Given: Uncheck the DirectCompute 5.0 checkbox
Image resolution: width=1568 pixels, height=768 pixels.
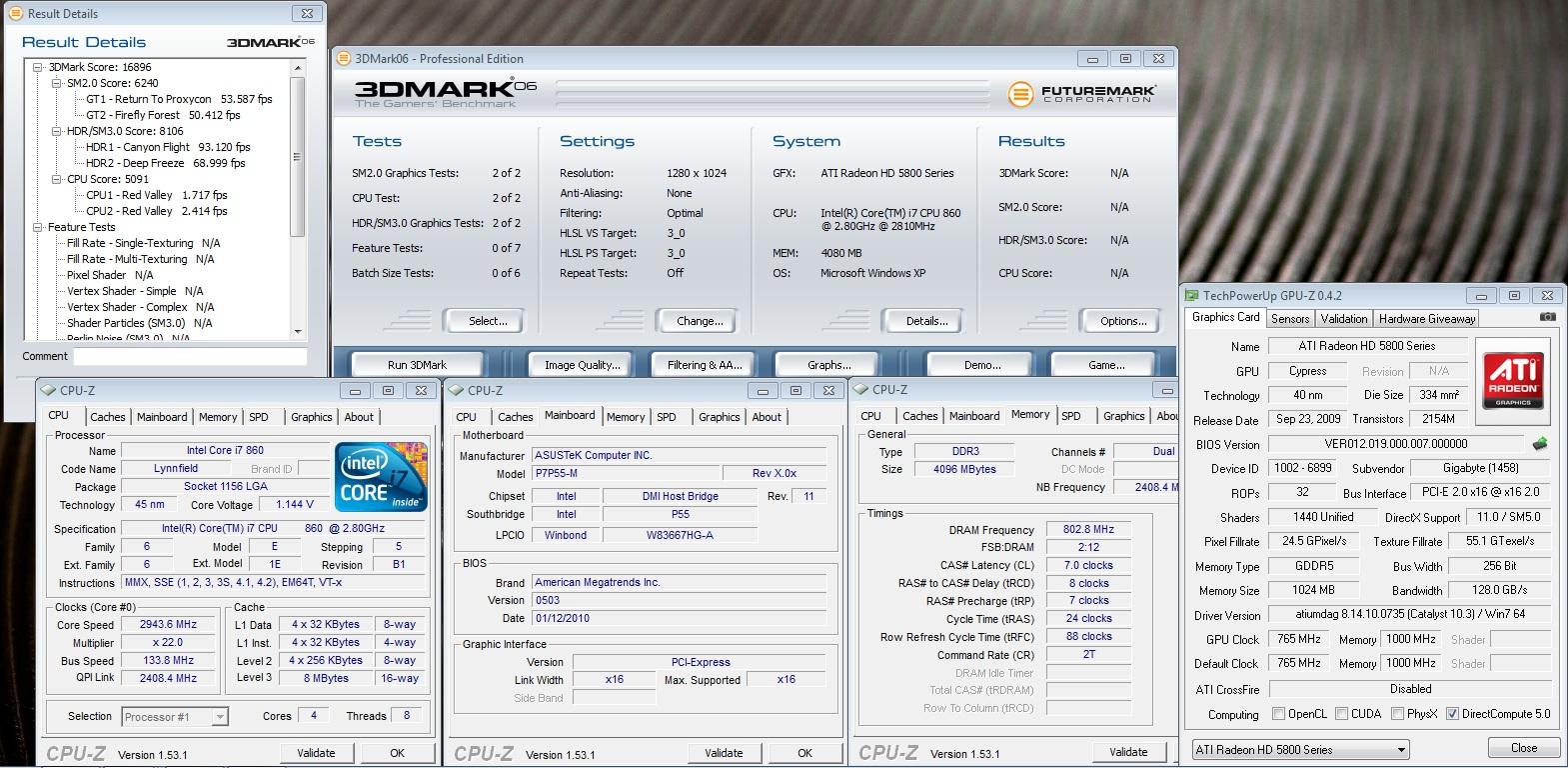Looking at the screenshot, I should tap(1452, 714).
